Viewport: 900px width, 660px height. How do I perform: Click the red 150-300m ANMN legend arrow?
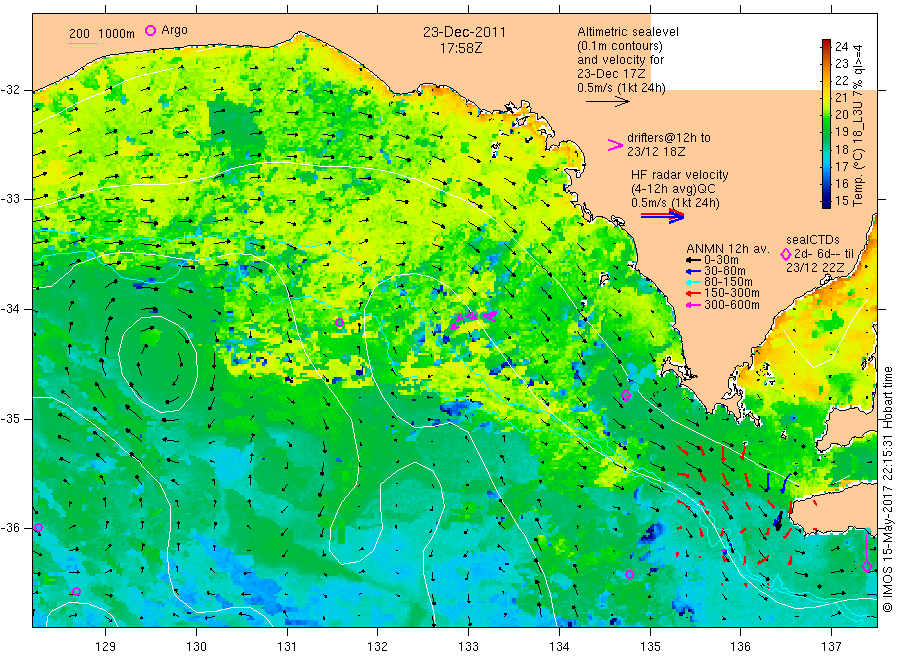tap(693, 293)
